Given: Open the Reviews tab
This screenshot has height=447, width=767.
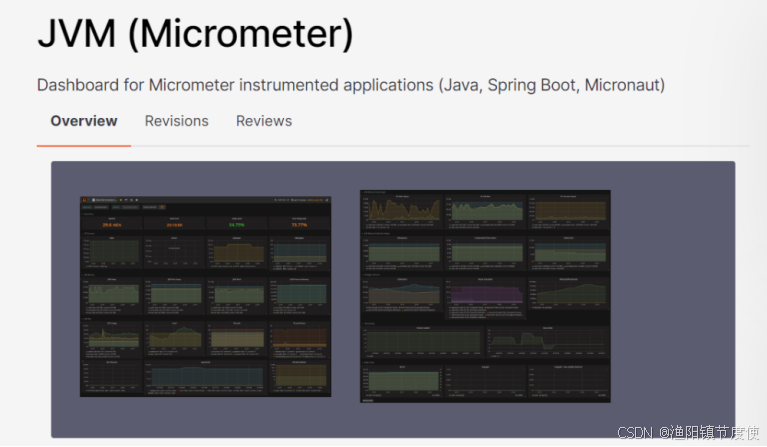Looking at the screenshot, I should [x=264, y=121].
